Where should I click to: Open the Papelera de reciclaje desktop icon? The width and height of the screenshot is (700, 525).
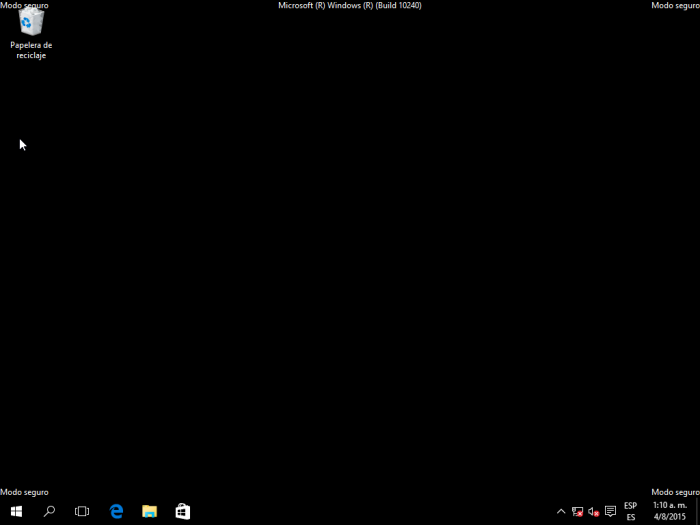pyautogui.click(x=31, y=22)
